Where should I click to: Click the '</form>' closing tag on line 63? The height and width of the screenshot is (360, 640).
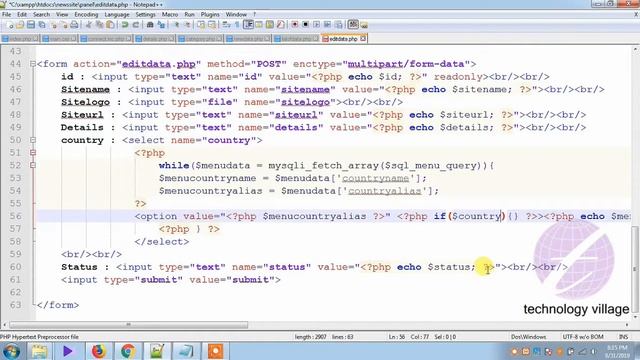pyautogui.click(x=58, y=305)
